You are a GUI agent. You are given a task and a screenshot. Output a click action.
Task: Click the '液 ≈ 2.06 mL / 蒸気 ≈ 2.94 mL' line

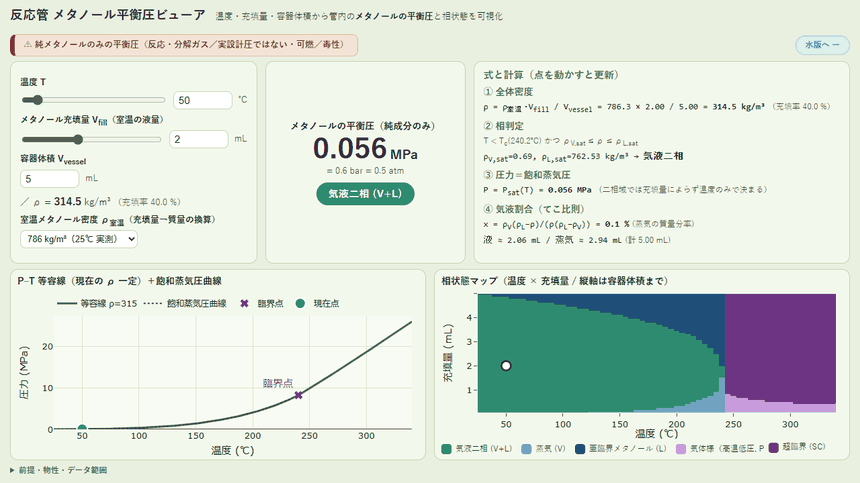pos(576,240)
